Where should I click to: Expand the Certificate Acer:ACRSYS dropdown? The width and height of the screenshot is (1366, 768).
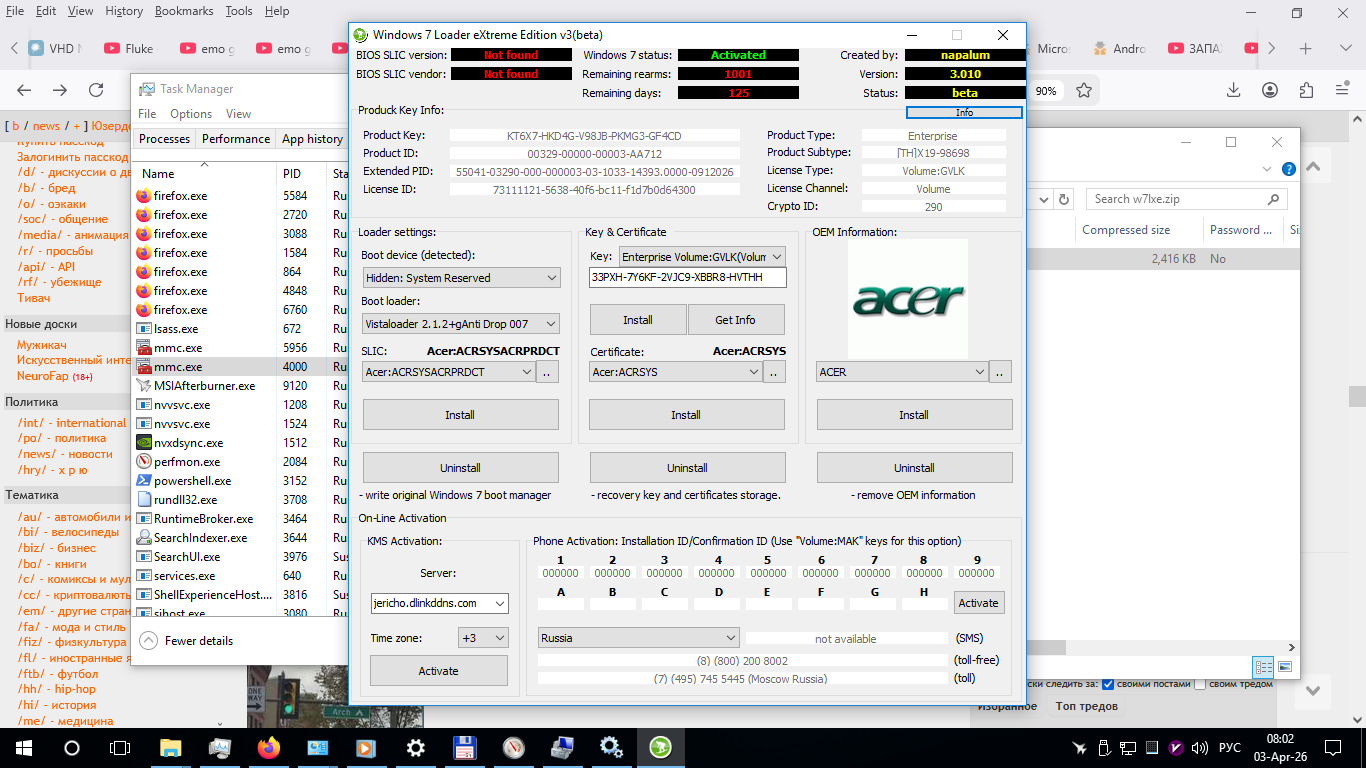[676, 372]
